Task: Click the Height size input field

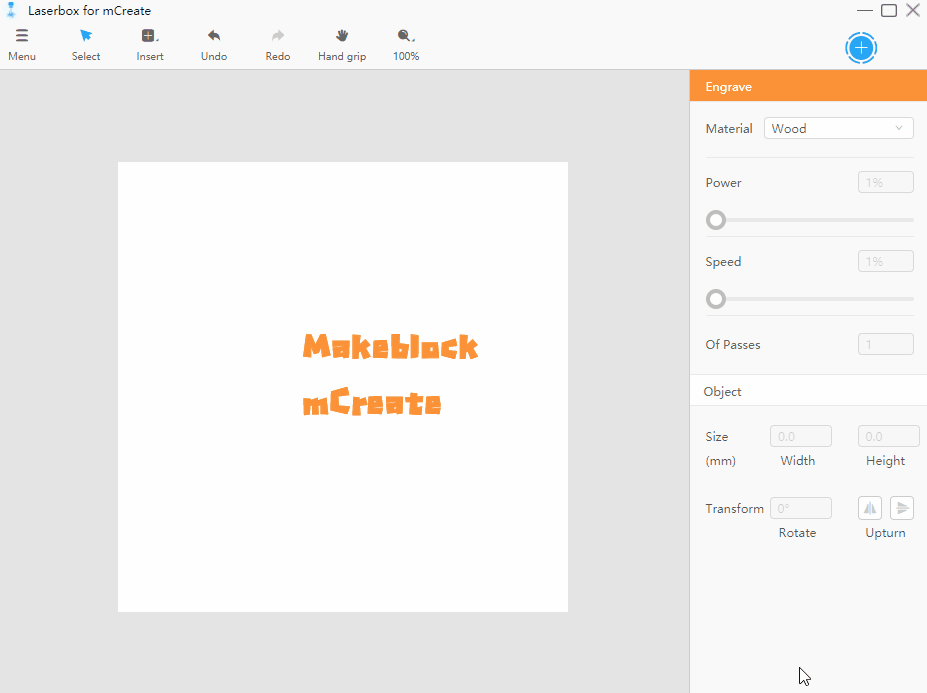Action: (x=889, y=436)
